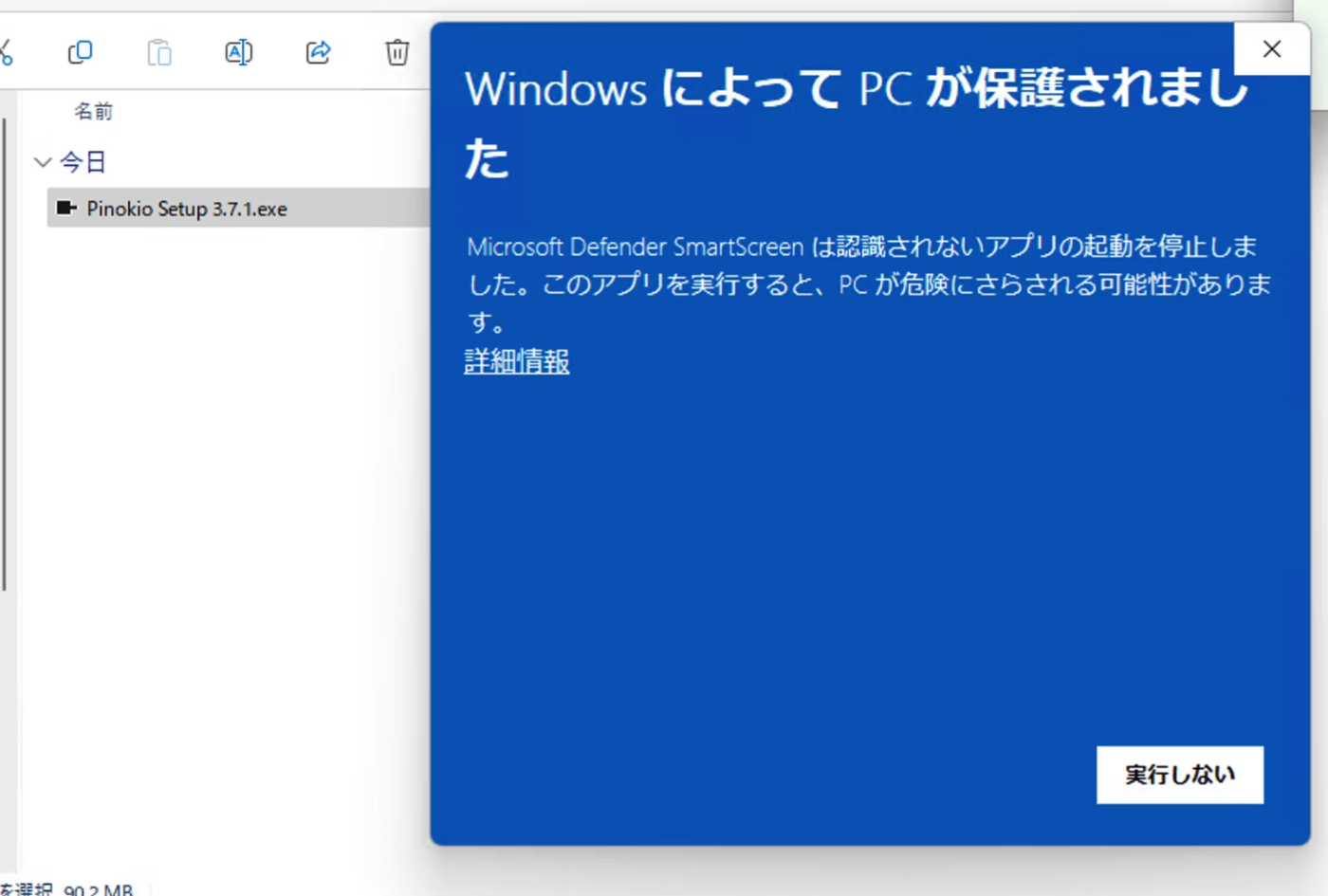The width and height of the screenshot is (1328, 896).
Task: Select Pinokio Setup 3.7.1.exe file
Action: pyautogui.click(x=239, y=208)
